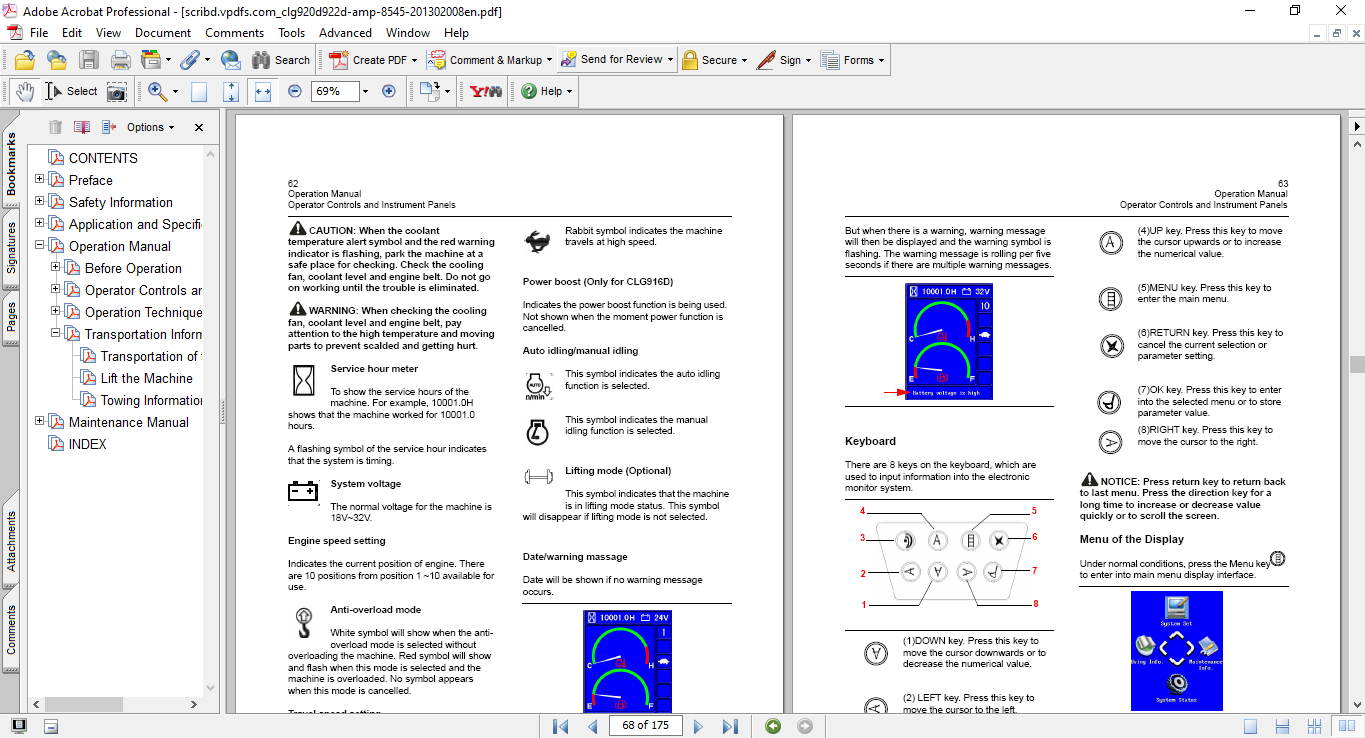Open the zoom percentage dropdown
The width and height of the screenshot is (1365, 738).
click(365, 91)
